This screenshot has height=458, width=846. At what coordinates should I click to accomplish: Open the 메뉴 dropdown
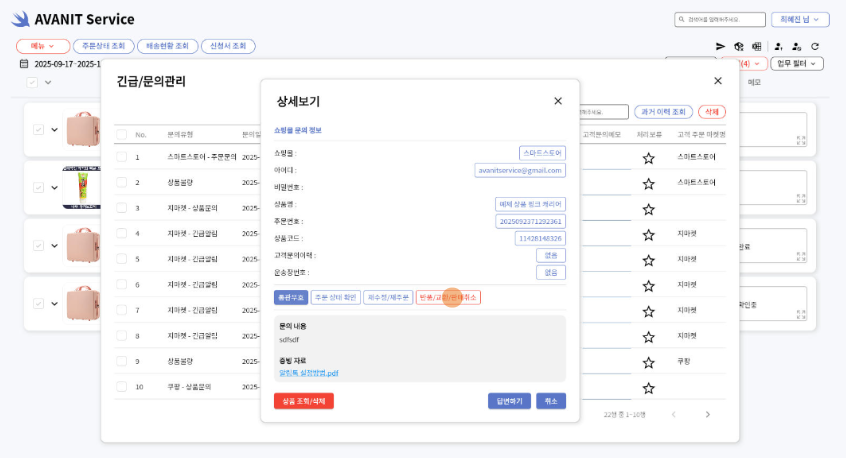pyautogui.click(x=43, y=46)
